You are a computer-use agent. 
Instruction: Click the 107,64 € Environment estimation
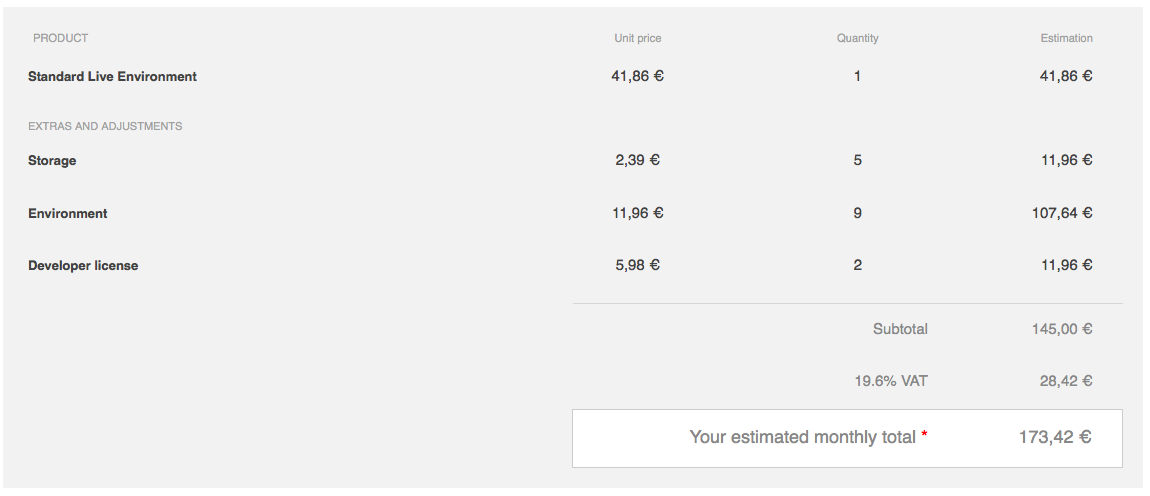[x=1062, y=213]
